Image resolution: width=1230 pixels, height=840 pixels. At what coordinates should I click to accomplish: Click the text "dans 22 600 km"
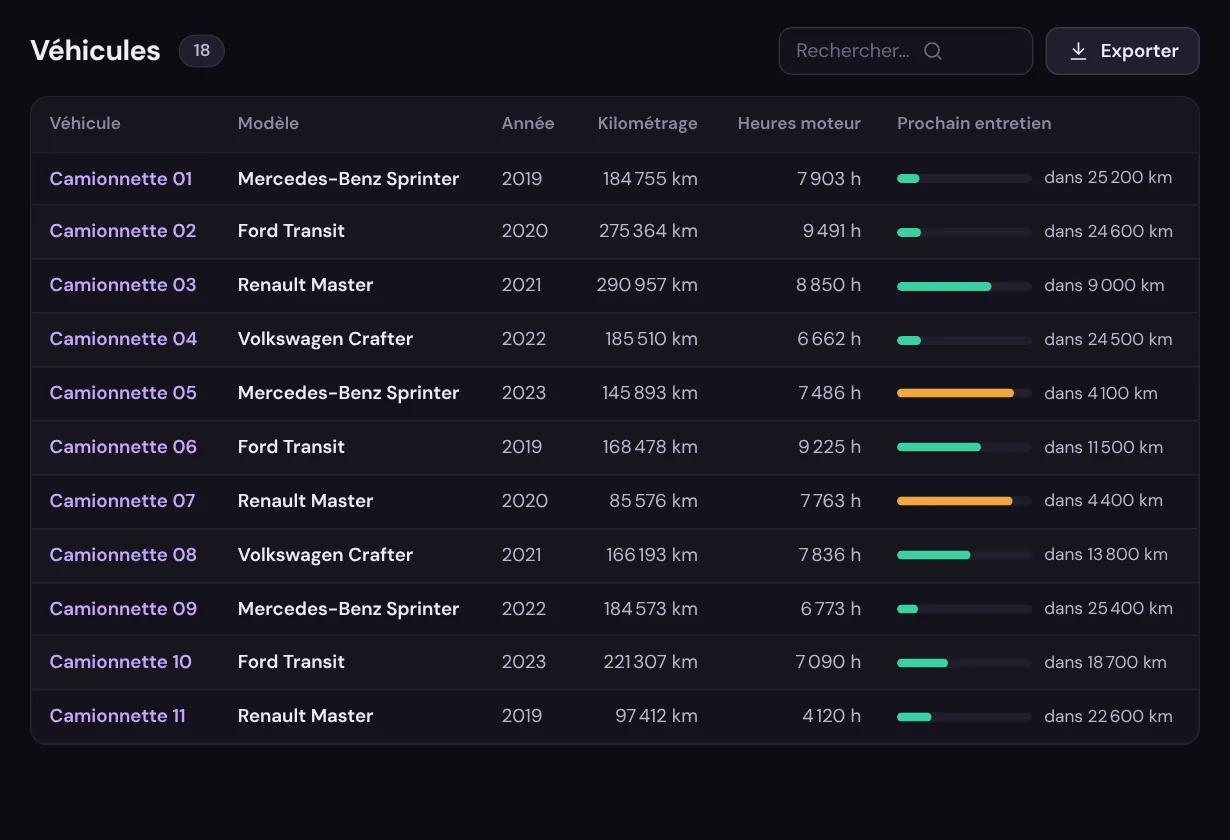click(1108, 716)
